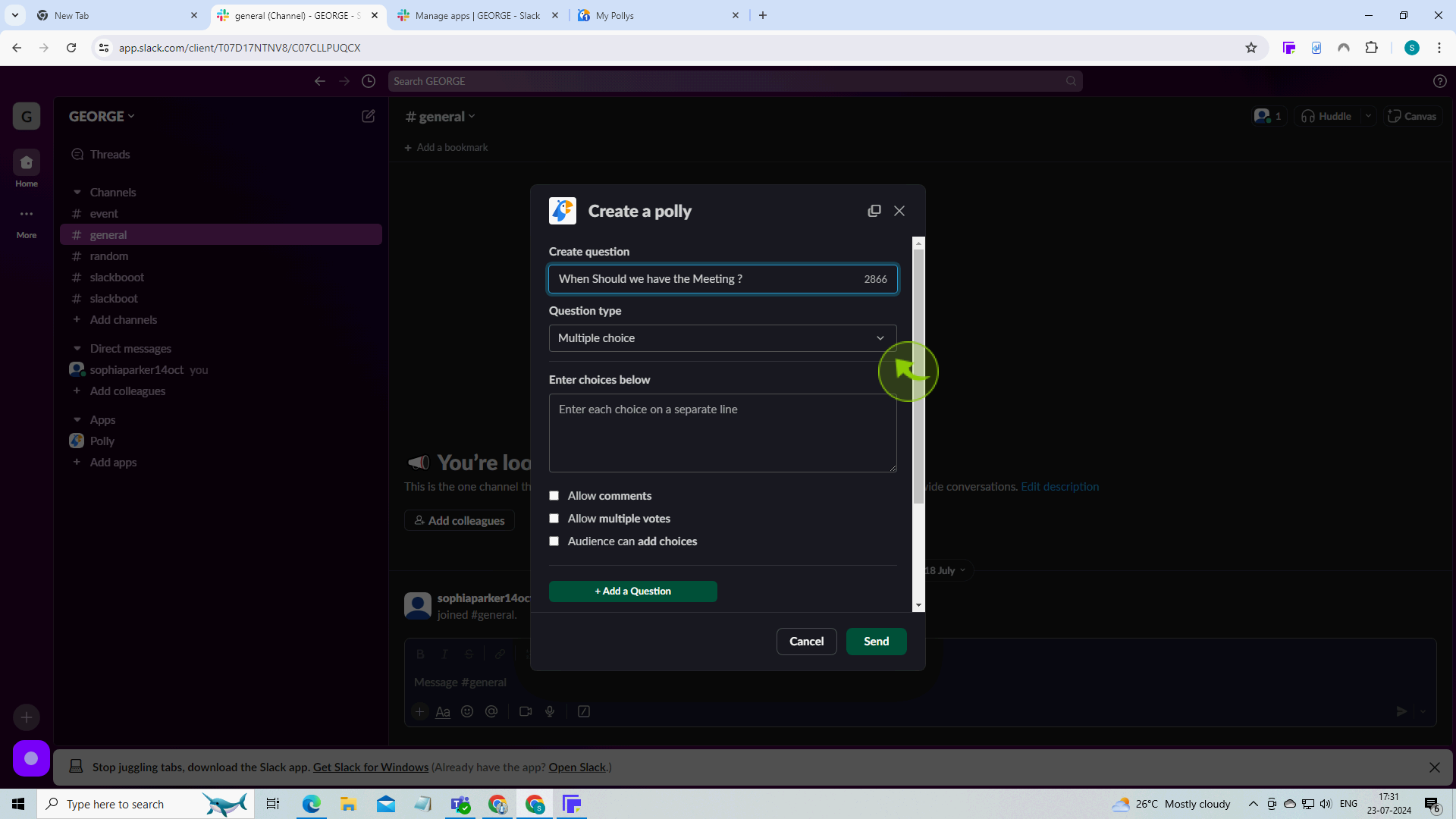Open the History clock icon

[x=369, y=81]
